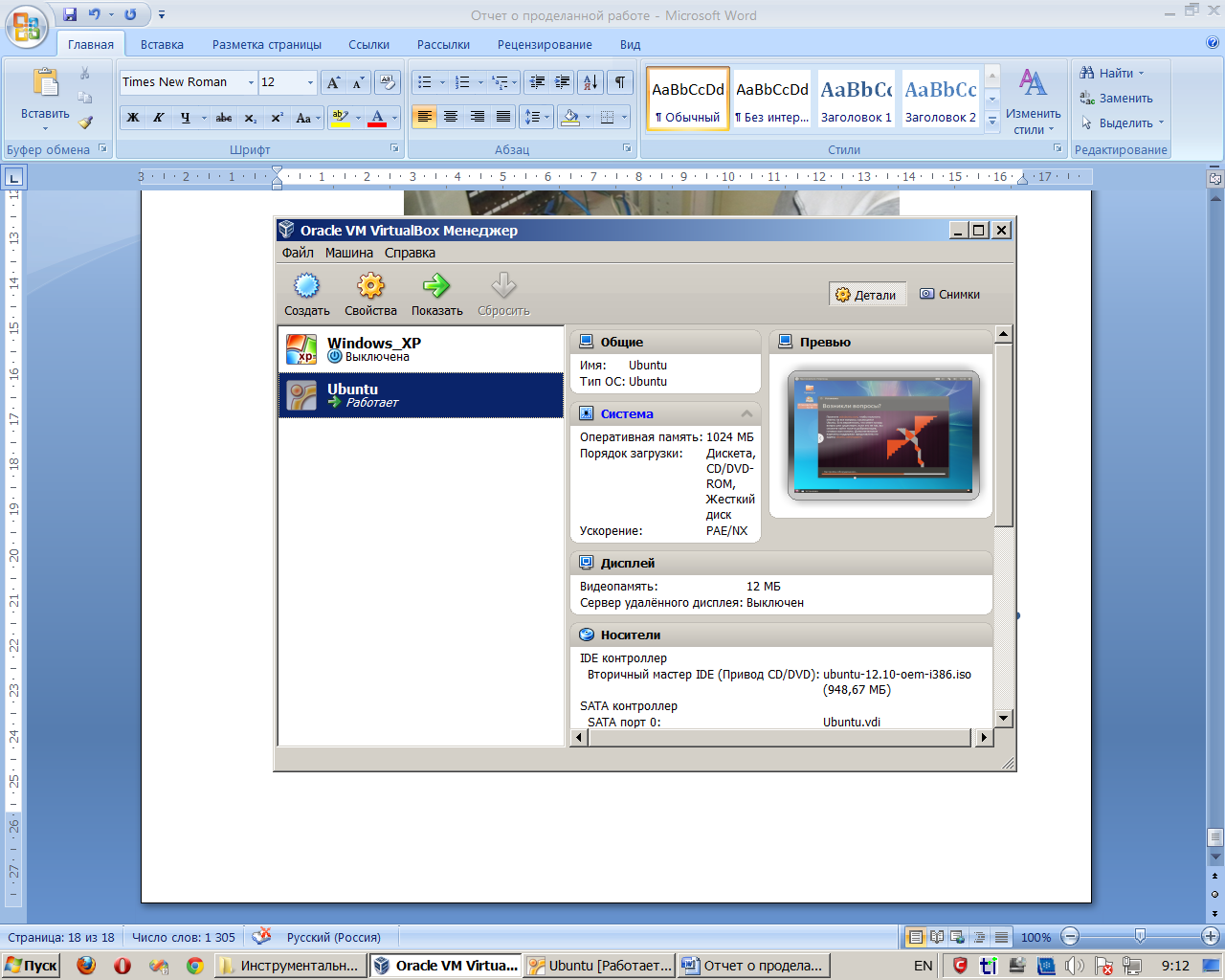Cut selection using the scissors icon
1225x980 pixels.
(85, 74)
